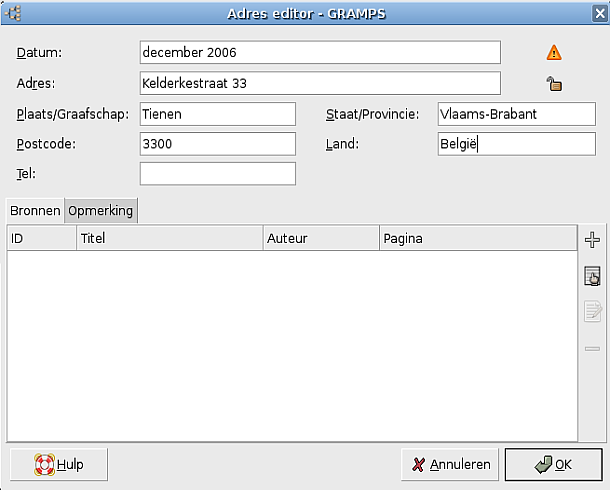This screenshot has width=610, height=490.
Task: Click into the Adres text field
Action: click(319, 83)
